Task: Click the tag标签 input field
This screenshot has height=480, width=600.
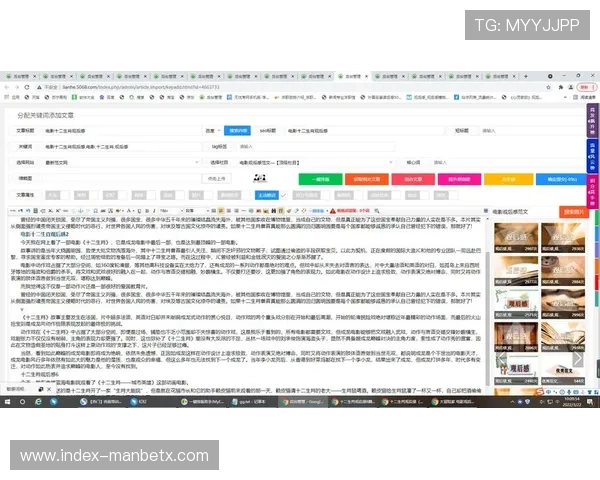Action: [316, 147]
